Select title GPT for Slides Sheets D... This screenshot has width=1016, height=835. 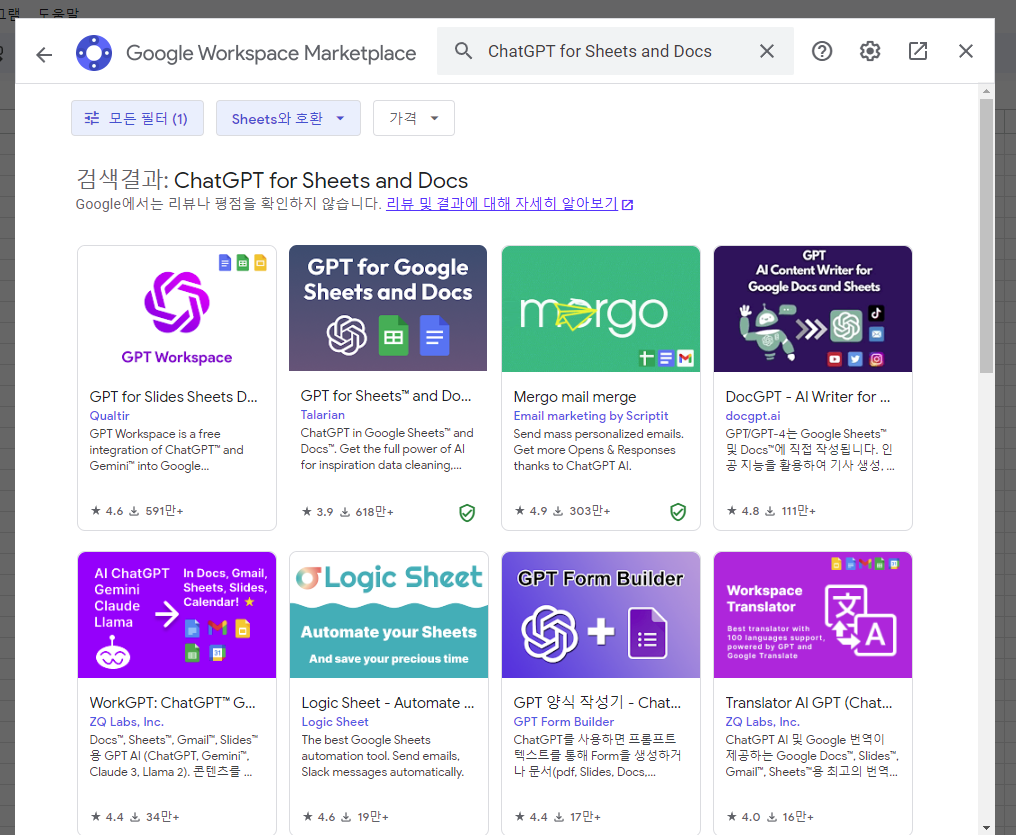174,396
